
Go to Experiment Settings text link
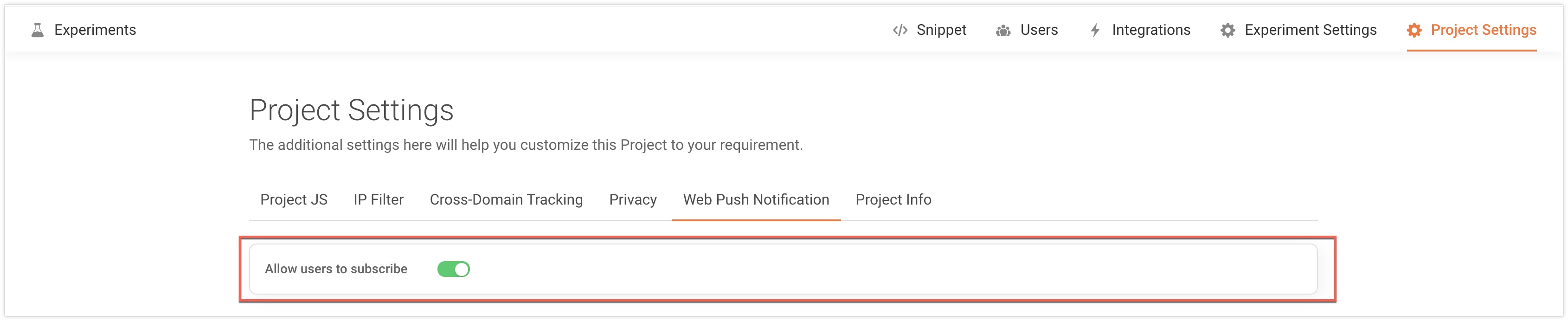(1310, 30)
